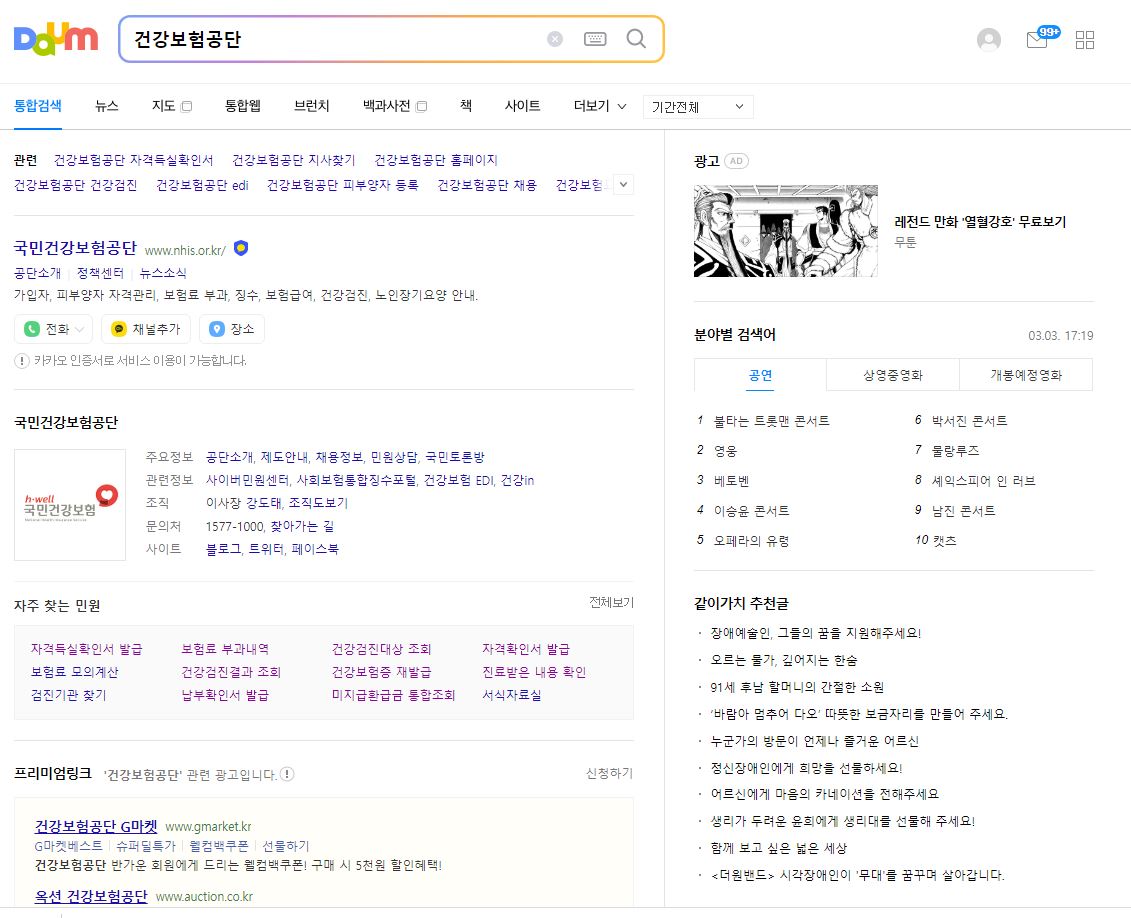Click the exclamation icon by 카카오 인증서
1131x918 pixels.
point(22,361)
